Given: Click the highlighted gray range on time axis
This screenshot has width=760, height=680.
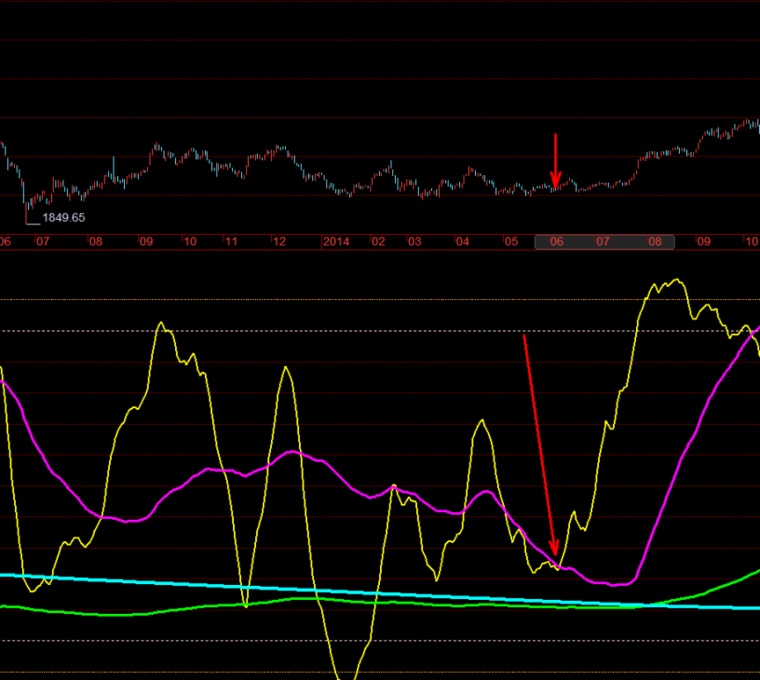Looking at the screenshot, I should (605, 242).
